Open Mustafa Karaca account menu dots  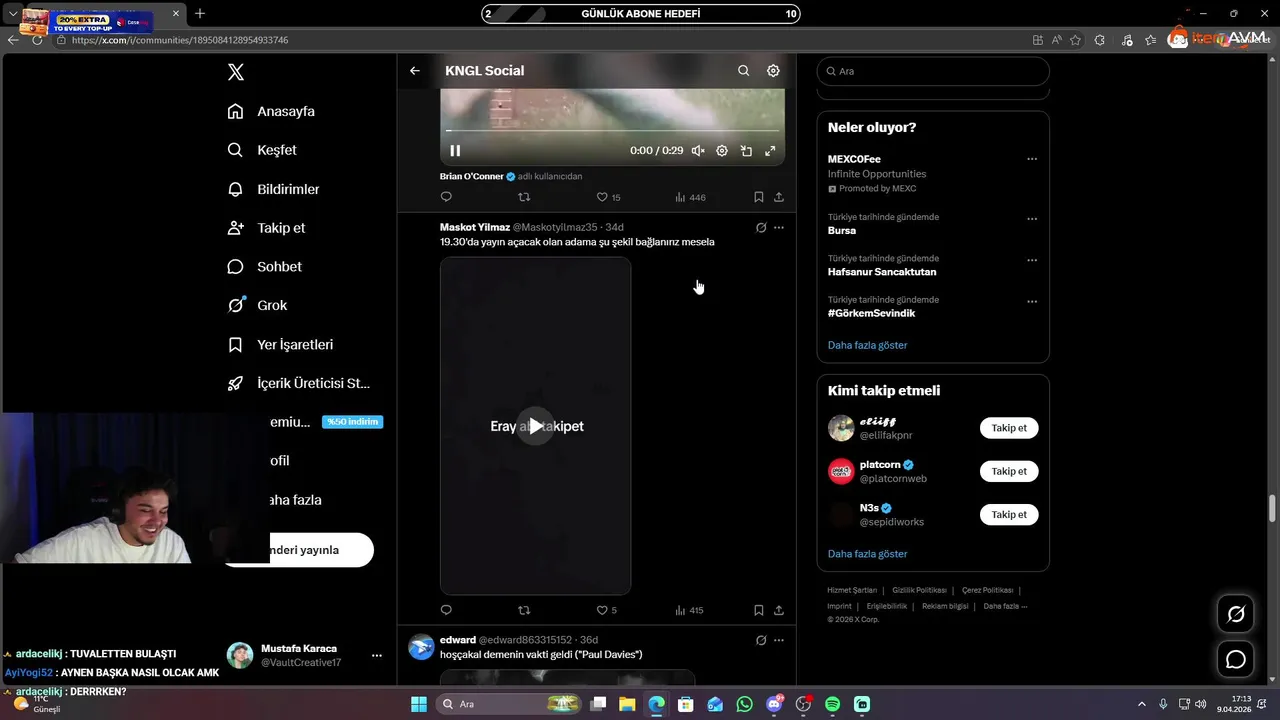[x=377, y=656]
